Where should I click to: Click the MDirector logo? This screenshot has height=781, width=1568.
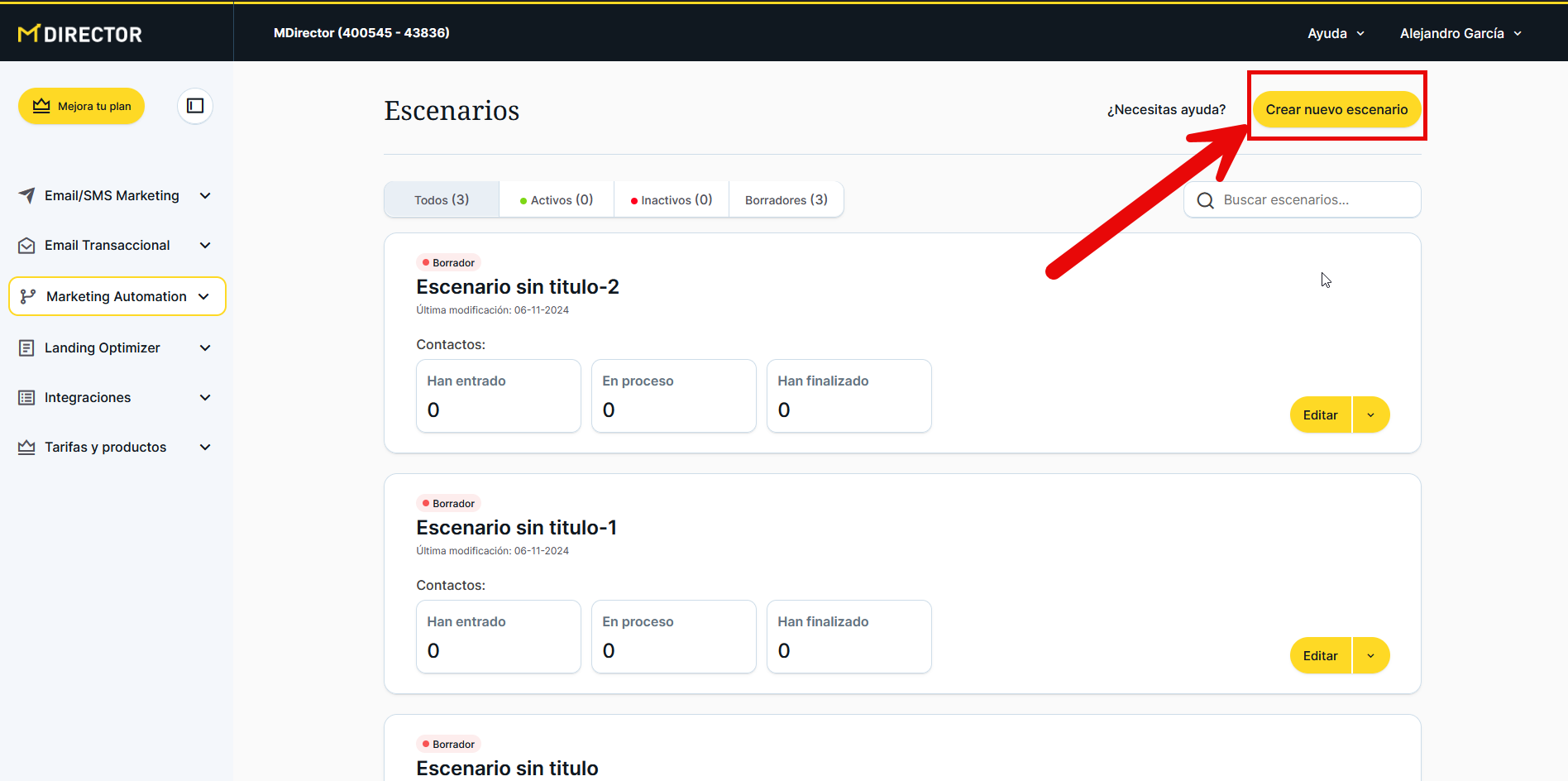[80, 34]
